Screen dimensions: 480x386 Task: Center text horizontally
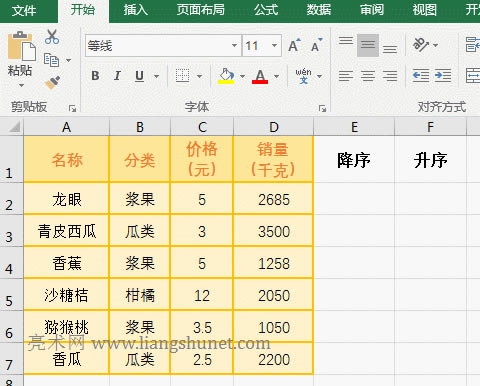pyautogui.click(x=368, y=76)
